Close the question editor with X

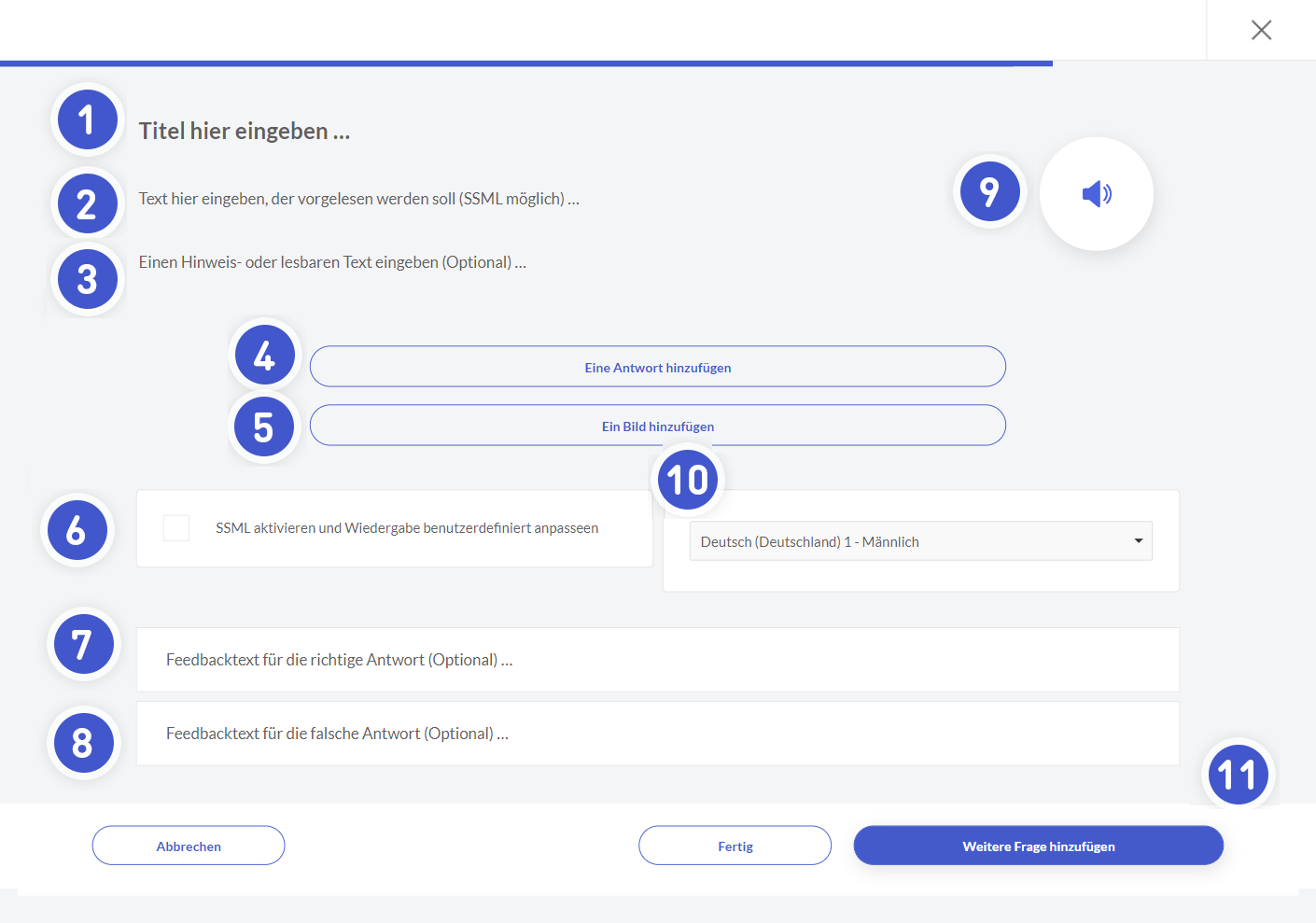[x=1261, y=31]
